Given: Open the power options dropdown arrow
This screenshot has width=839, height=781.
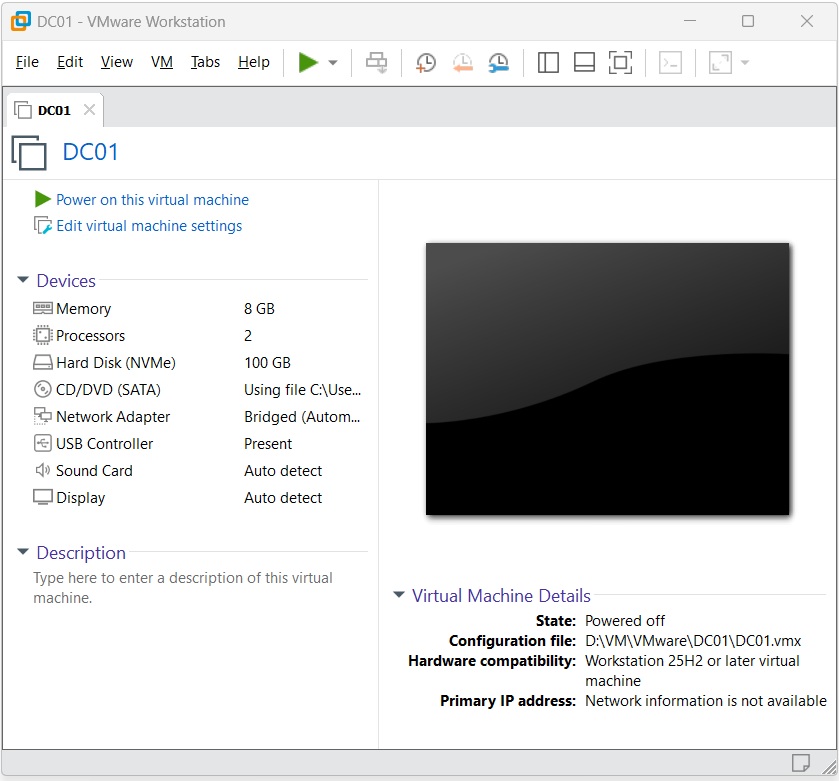Looking at the screenshot, I should click(333, 63).
